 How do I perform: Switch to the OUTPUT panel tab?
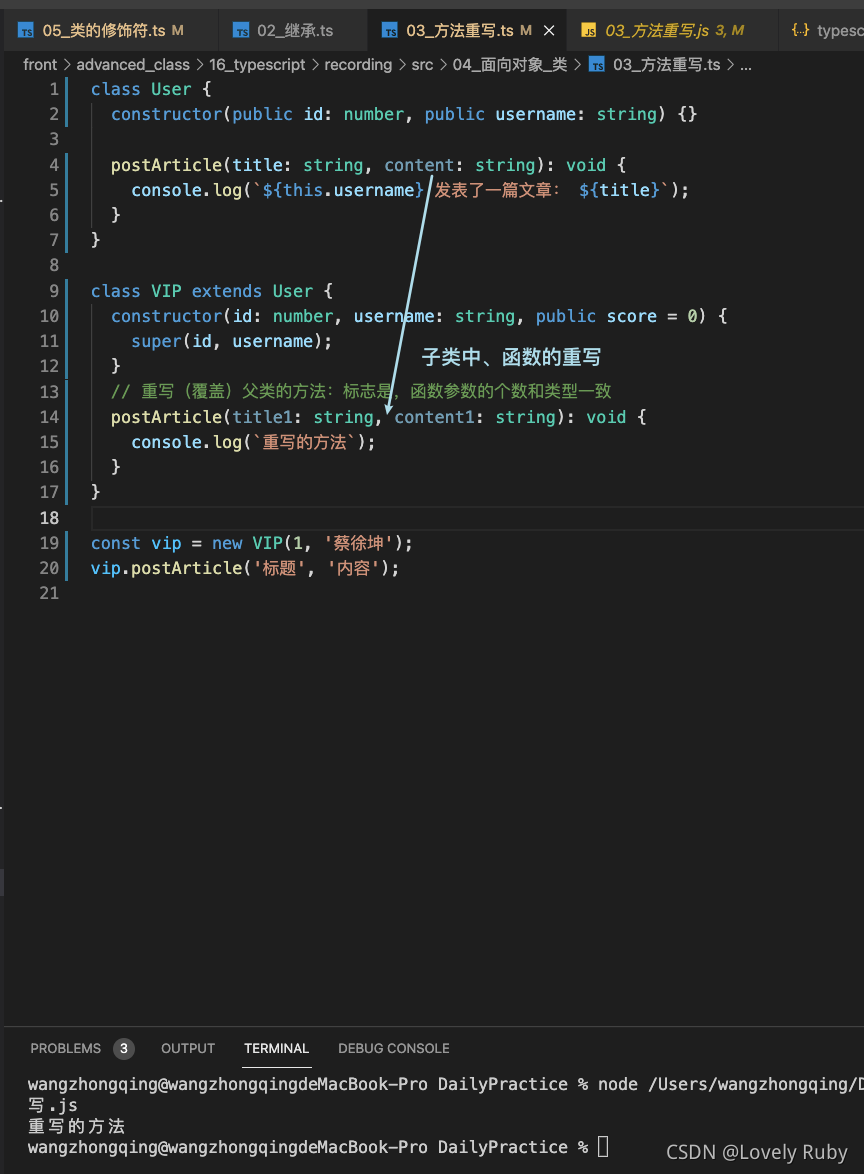coord(188,1048)
